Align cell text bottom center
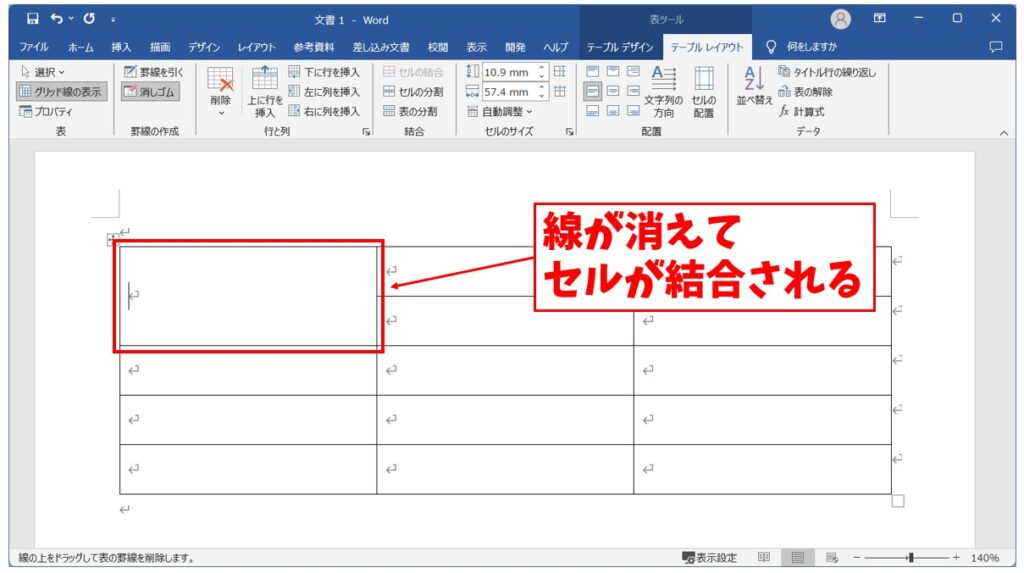 tap(613, 111)
